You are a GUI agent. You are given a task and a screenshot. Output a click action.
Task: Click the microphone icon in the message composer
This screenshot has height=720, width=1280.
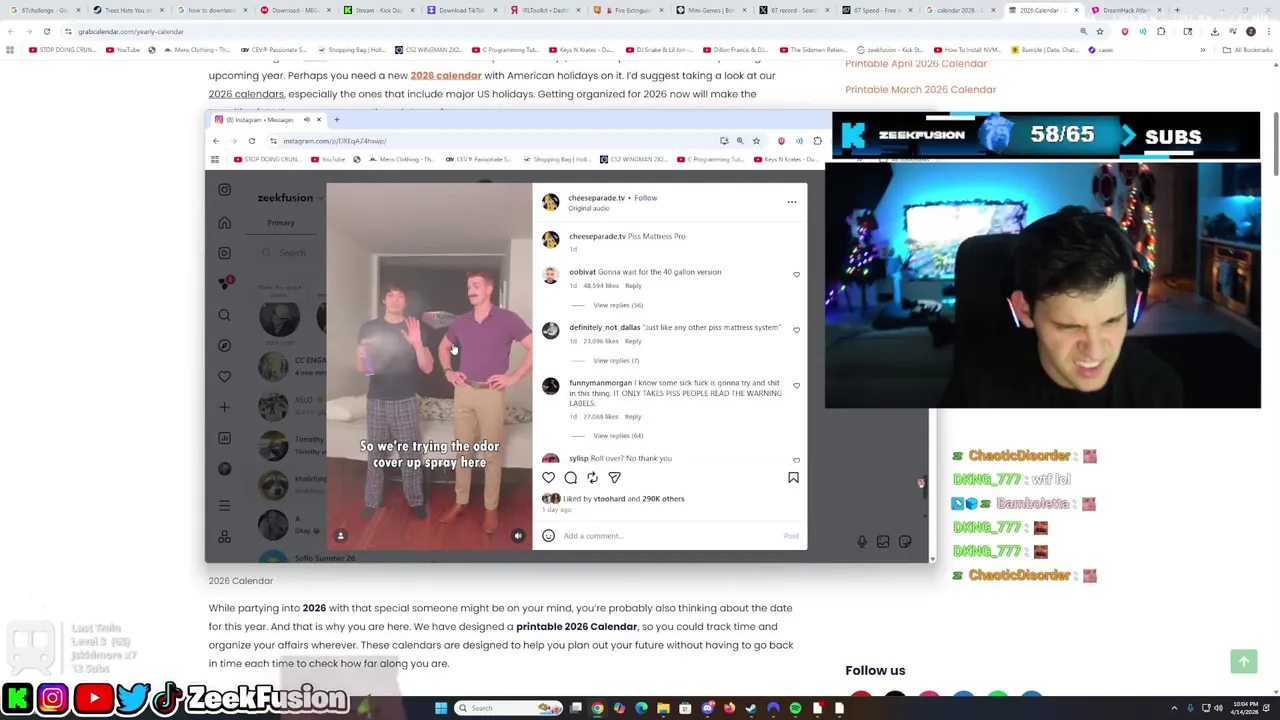point(861,542)
